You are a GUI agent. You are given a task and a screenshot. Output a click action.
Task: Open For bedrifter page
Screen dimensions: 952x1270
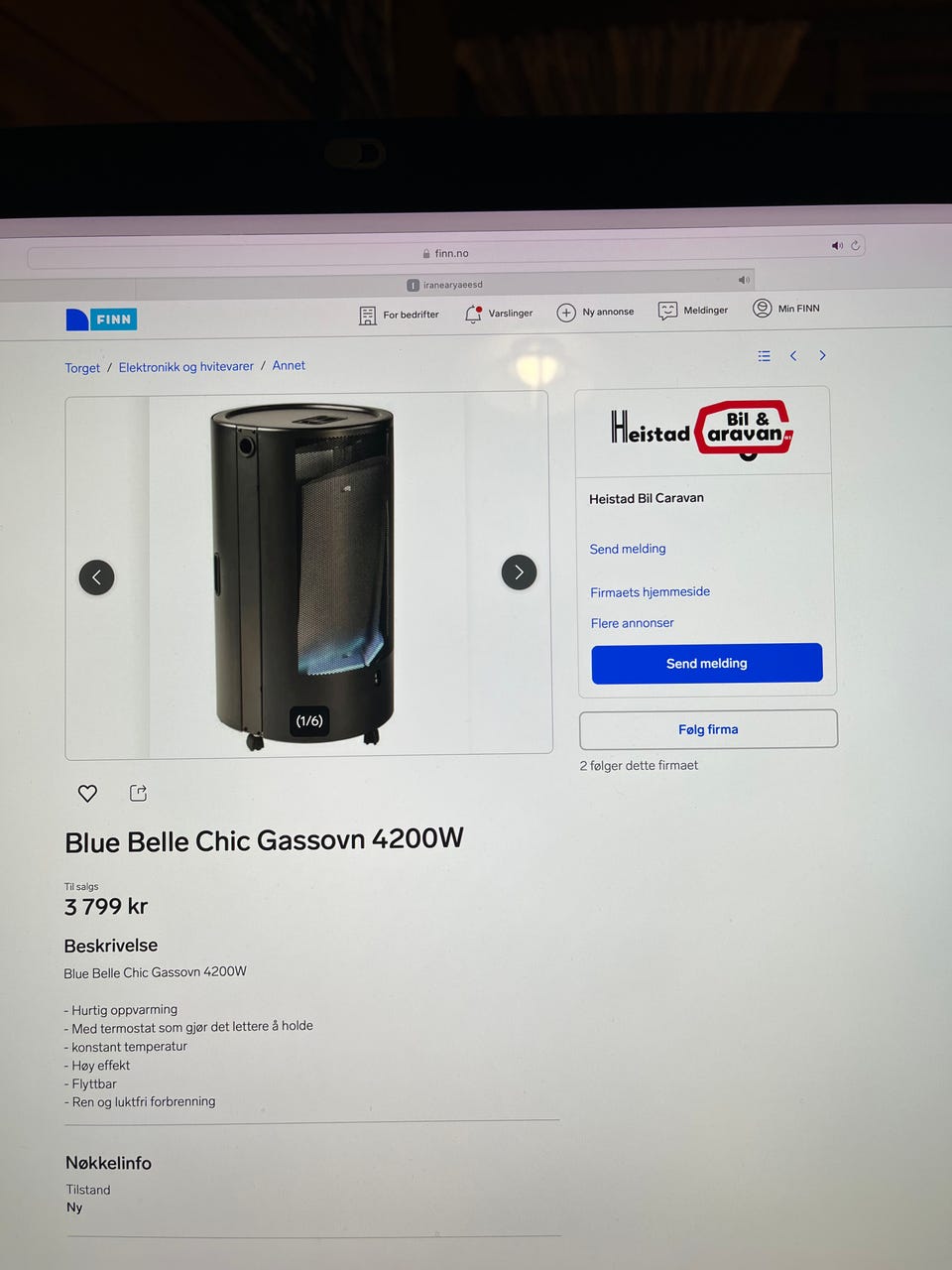(x=399, y=315)
